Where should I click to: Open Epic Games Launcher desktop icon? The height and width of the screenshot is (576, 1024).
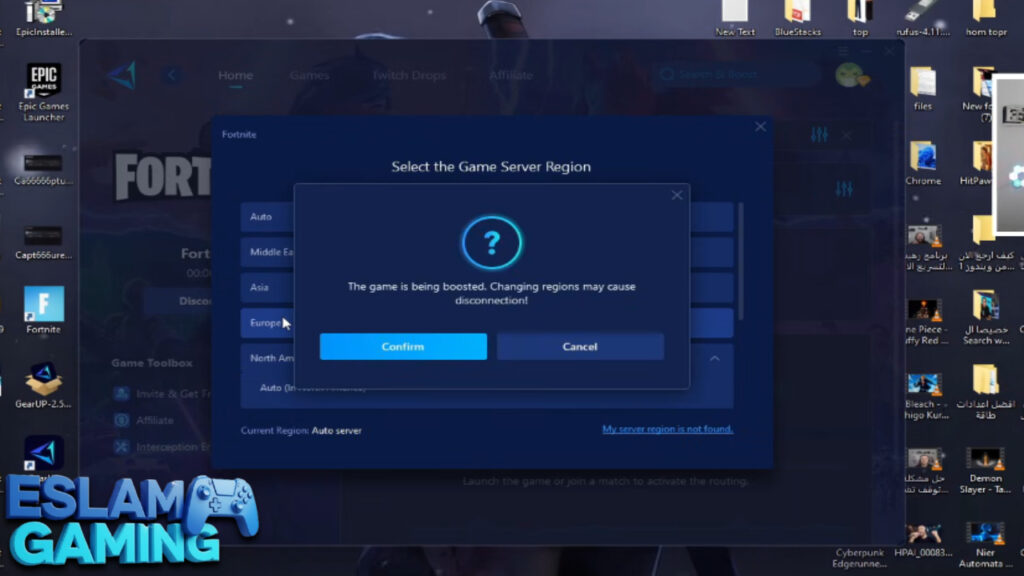pos(43,92)
